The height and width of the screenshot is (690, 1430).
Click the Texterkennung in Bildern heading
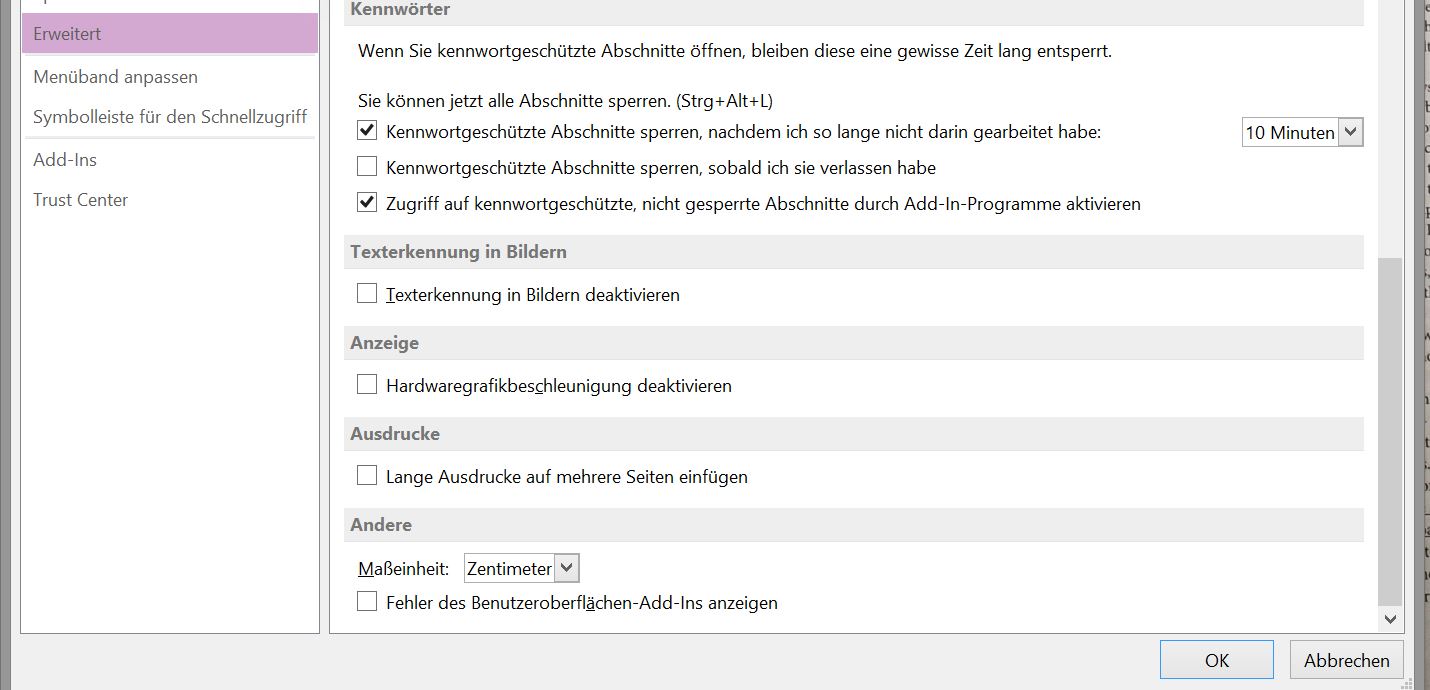pyautogui.click(x=458, y=252)
